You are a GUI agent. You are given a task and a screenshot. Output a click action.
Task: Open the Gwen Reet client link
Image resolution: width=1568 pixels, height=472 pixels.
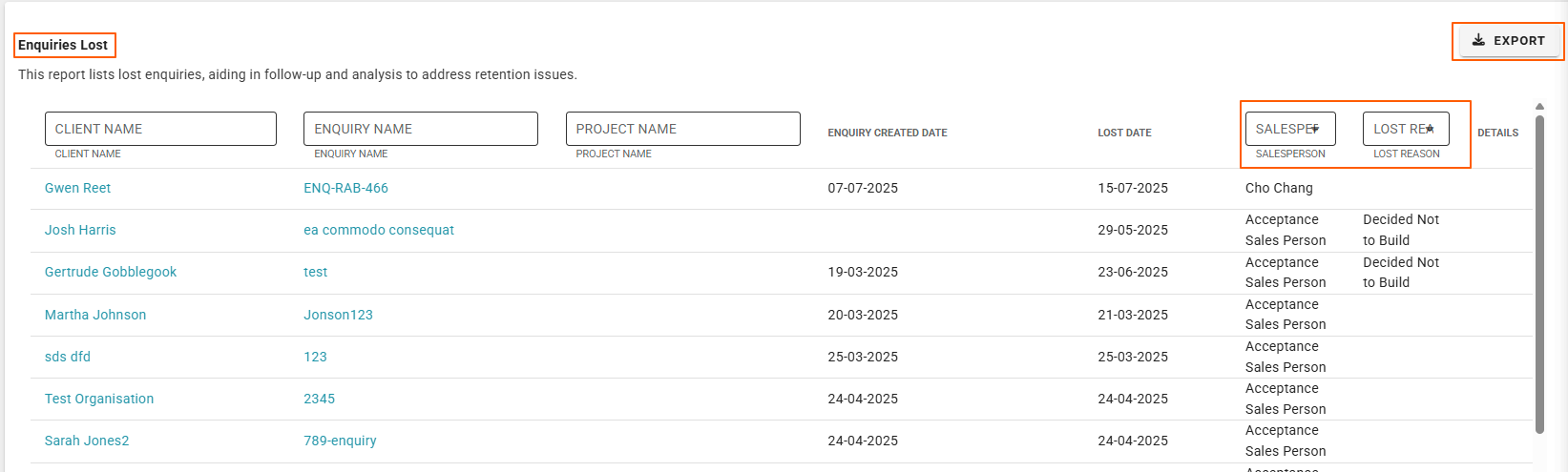tap(77, 188)
